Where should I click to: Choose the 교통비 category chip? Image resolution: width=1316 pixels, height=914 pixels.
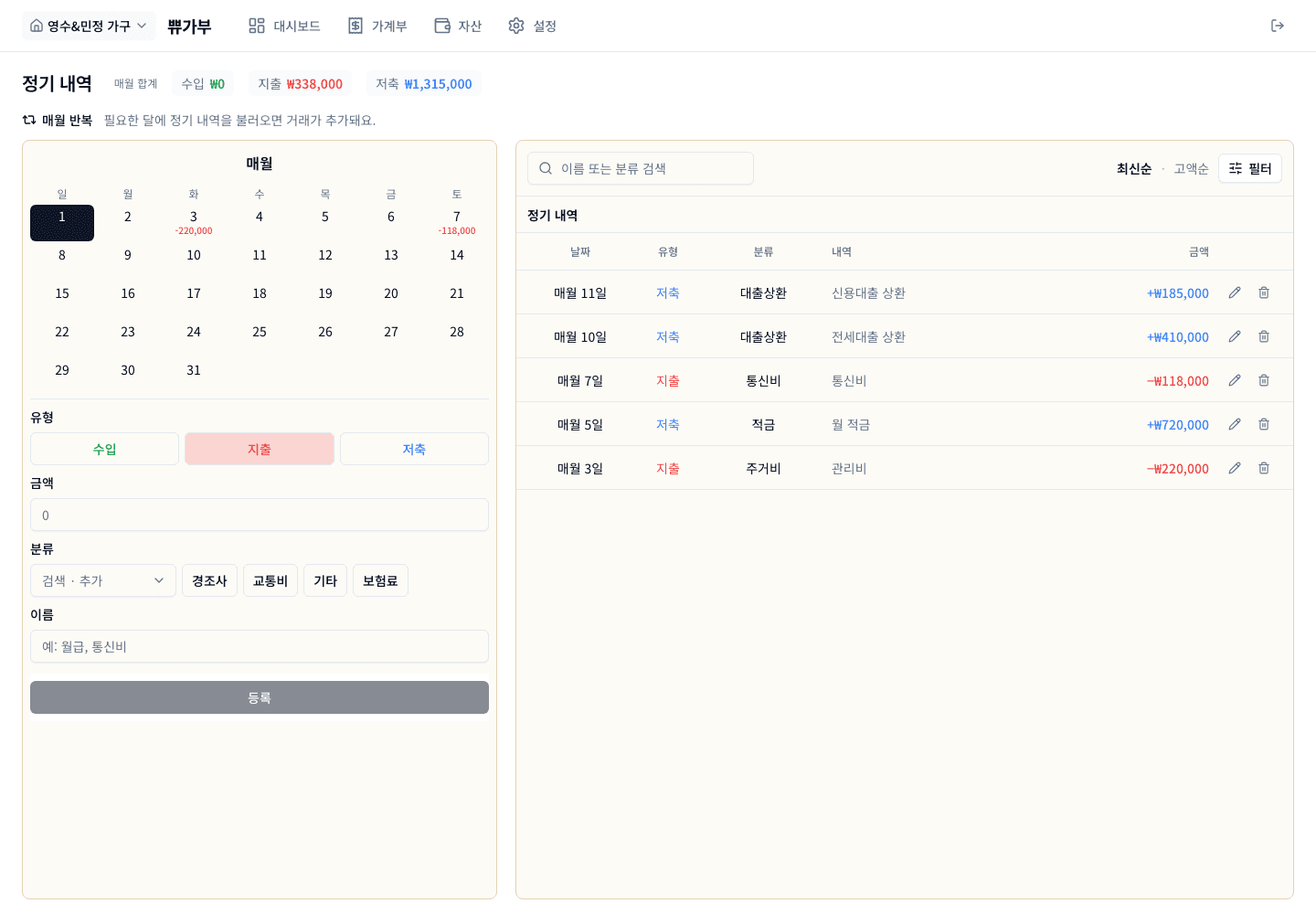point(271,580)
